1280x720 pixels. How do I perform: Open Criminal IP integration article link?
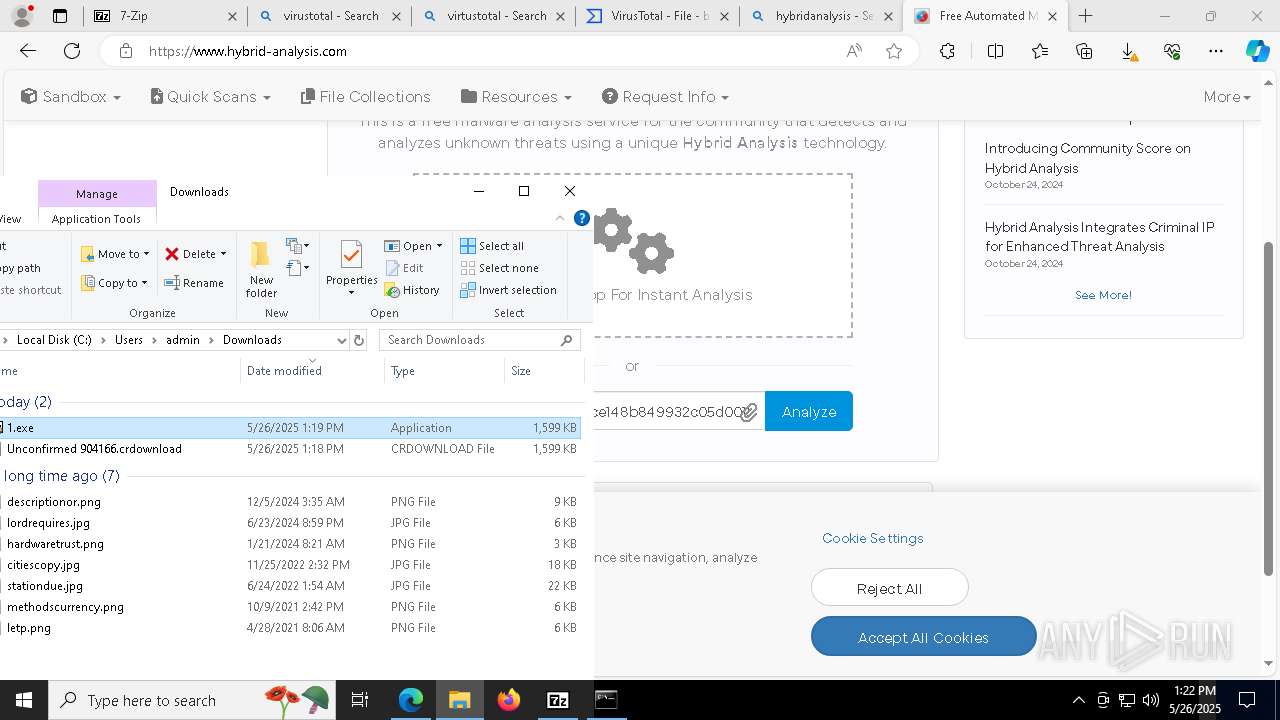pos(1099,237)
